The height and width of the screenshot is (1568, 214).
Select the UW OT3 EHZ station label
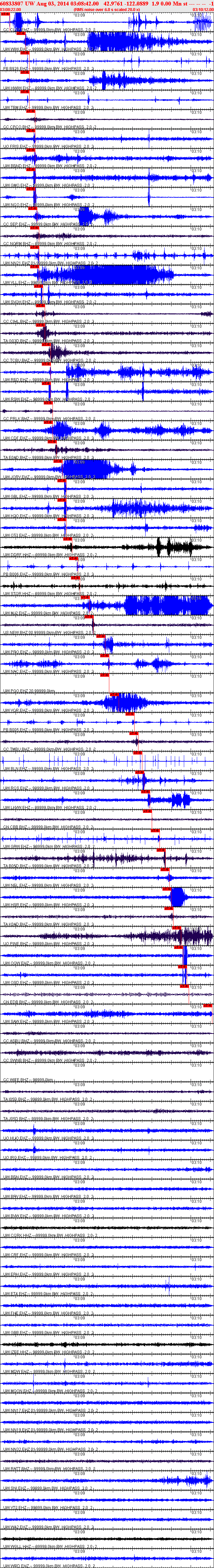(x=49, y=536)
